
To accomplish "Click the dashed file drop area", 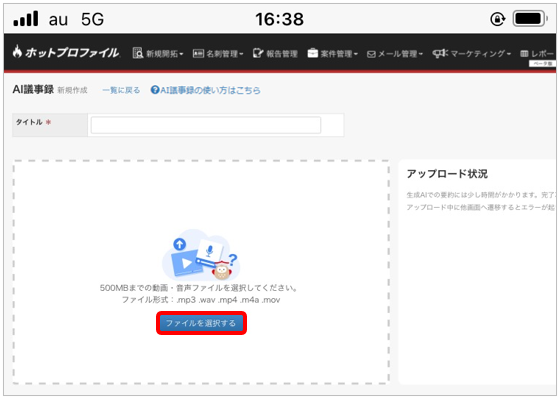I will (201, 272).
